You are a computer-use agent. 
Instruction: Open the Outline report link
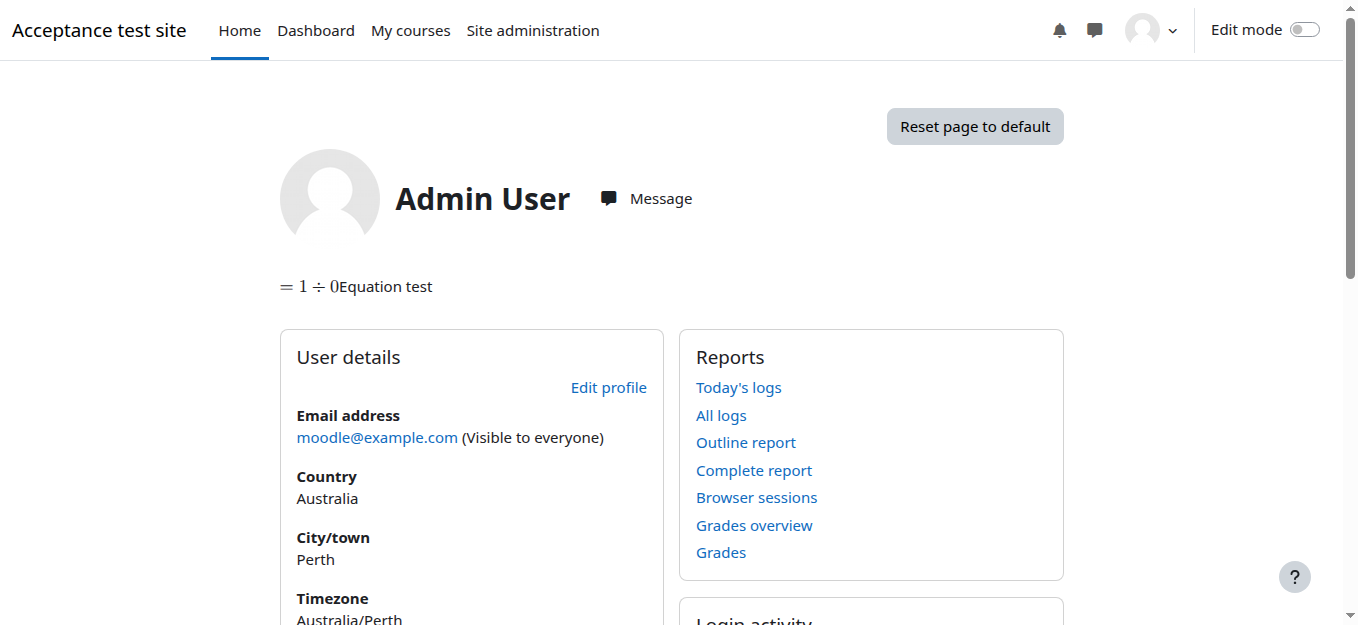[746, 443]
